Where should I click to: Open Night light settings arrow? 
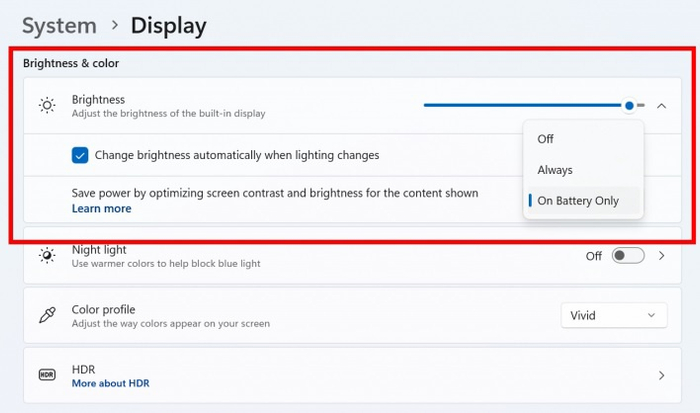[x=661, y=256]
